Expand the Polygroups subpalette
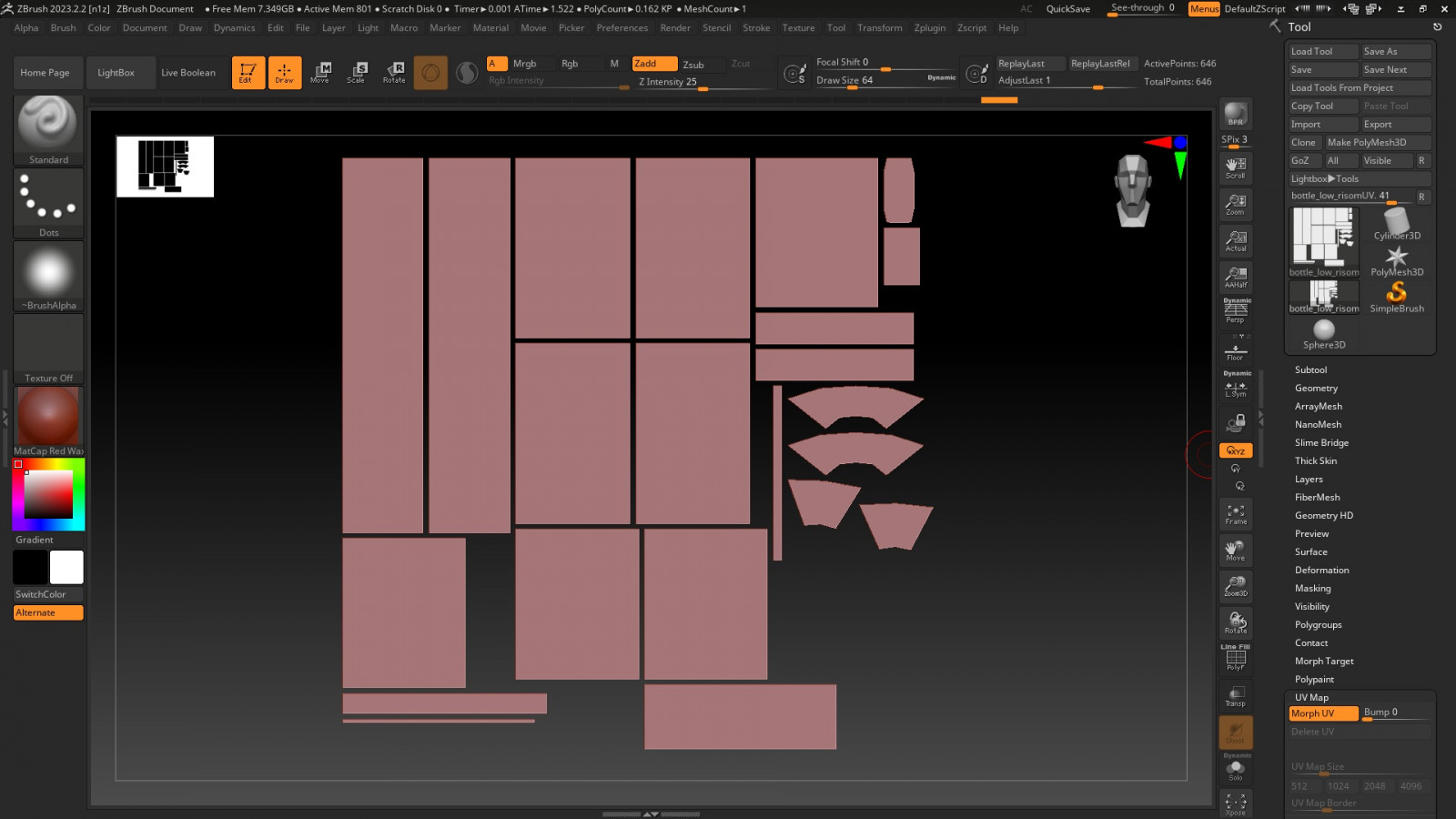 click(1318, 625)
